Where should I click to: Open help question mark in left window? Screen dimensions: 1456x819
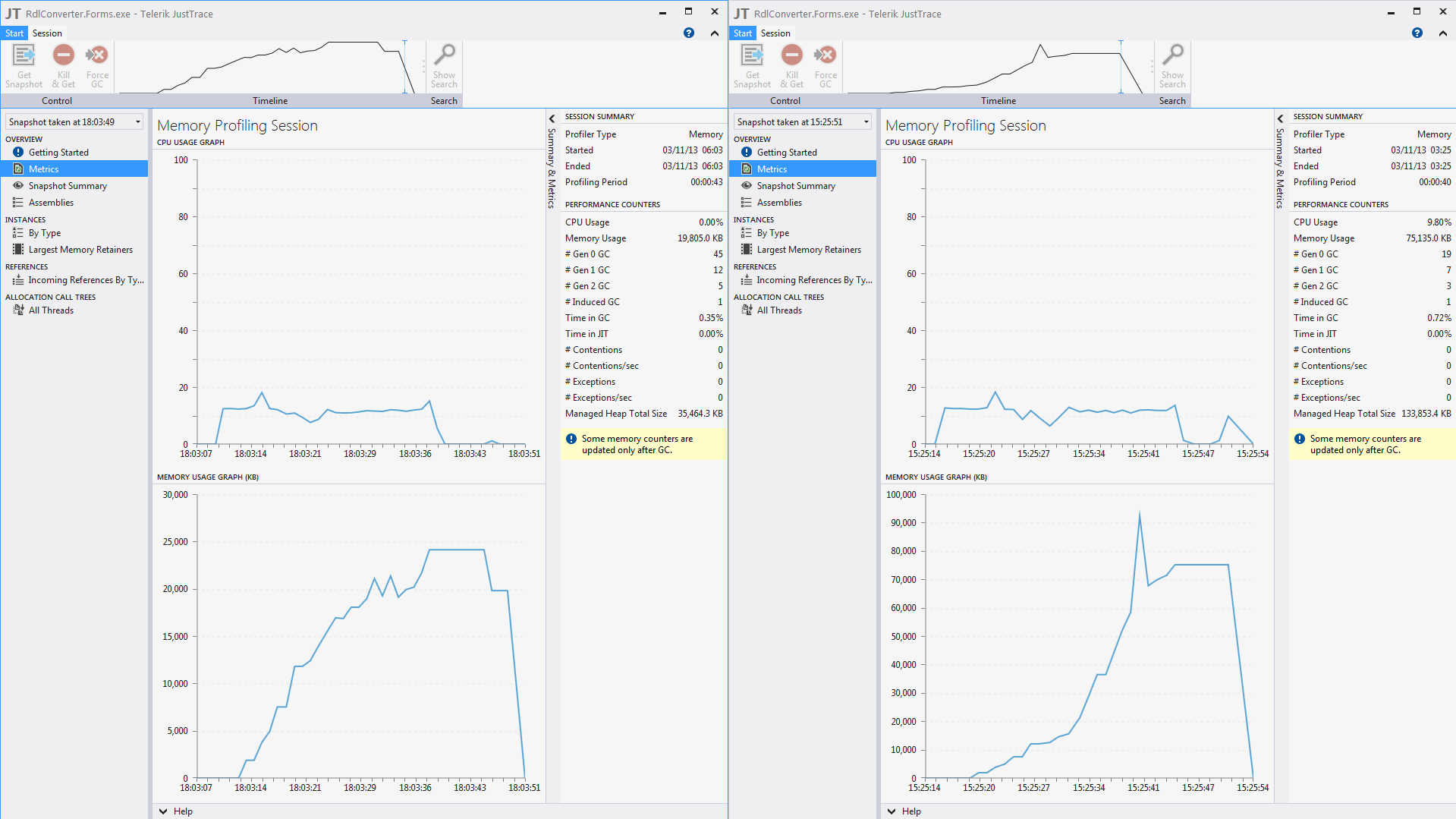pyautogui.click(x=688, y=33)
